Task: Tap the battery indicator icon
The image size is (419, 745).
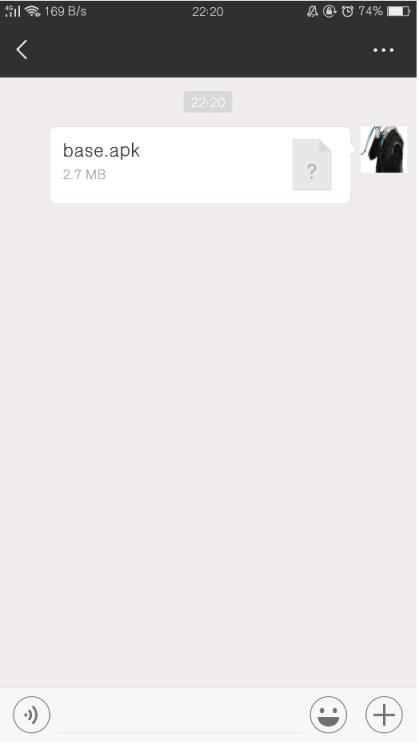Action: pos(399,11)
